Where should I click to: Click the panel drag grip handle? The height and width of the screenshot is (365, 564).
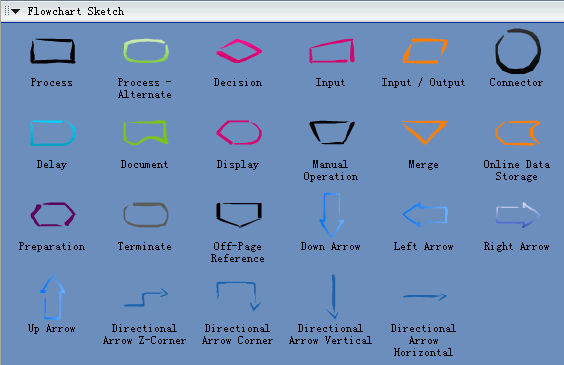(7, 11)
